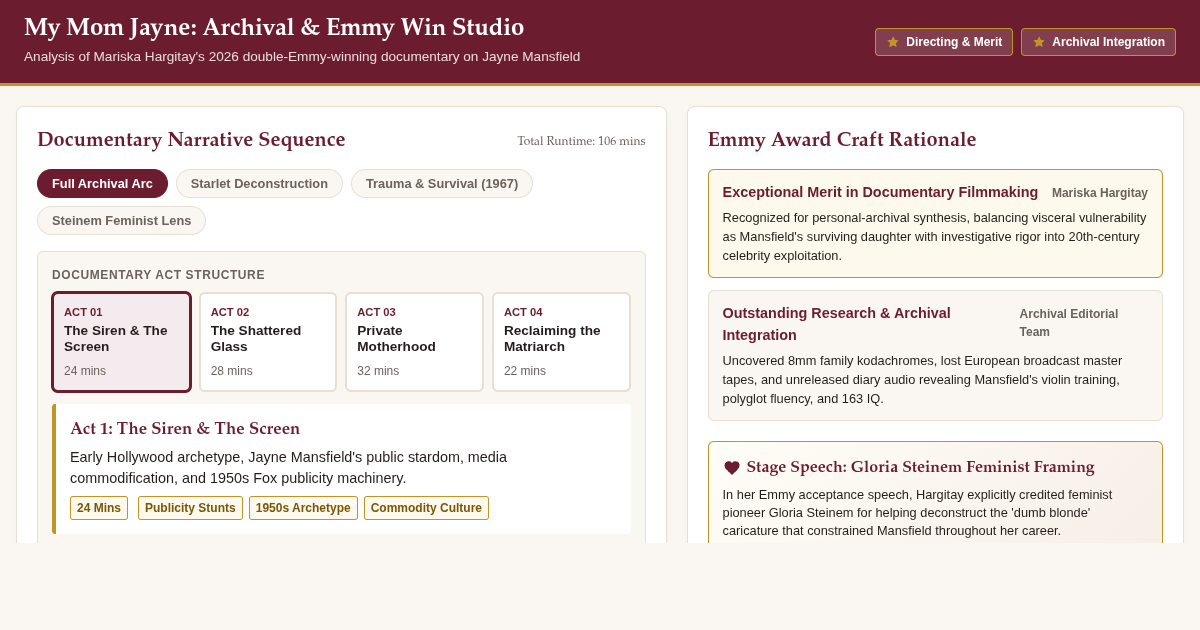Select Act 04 Reclaiming the Matriarch card

pos(561,342)
